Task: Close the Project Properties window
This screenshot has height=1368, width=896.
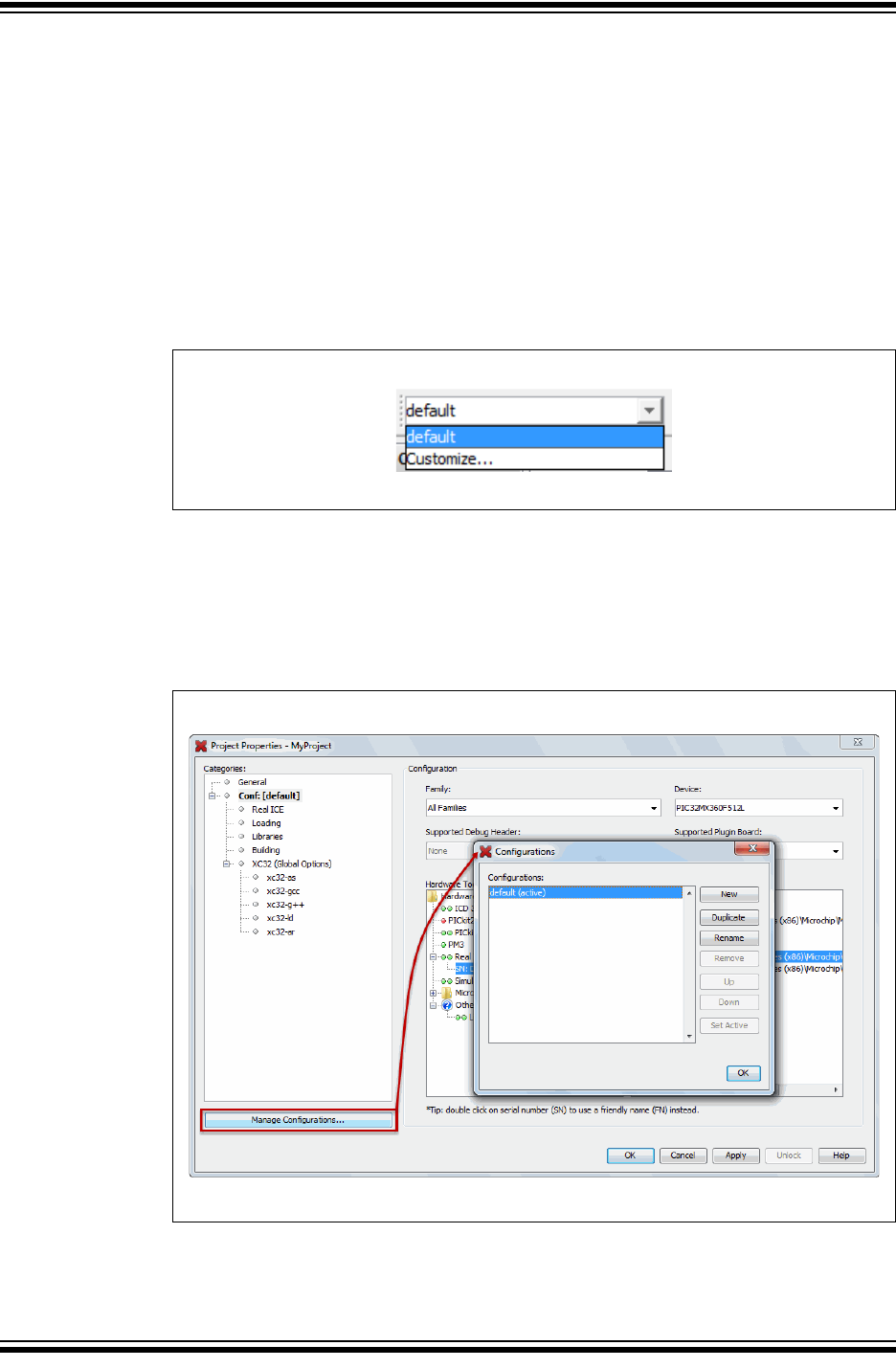Action: (x=858, y=742)
